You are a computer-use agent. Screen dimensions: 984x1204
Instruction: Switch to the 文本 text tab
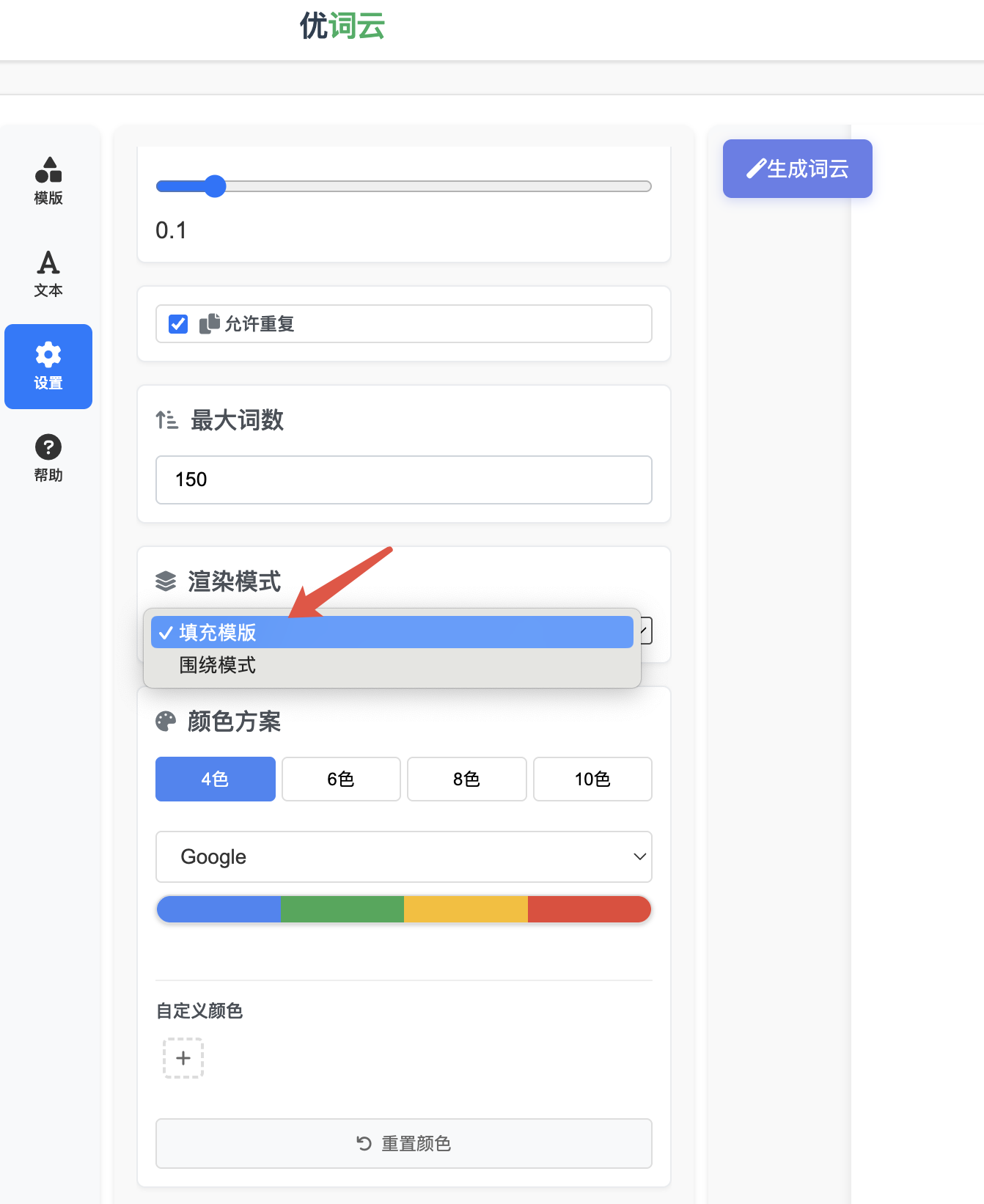(48, 274)
